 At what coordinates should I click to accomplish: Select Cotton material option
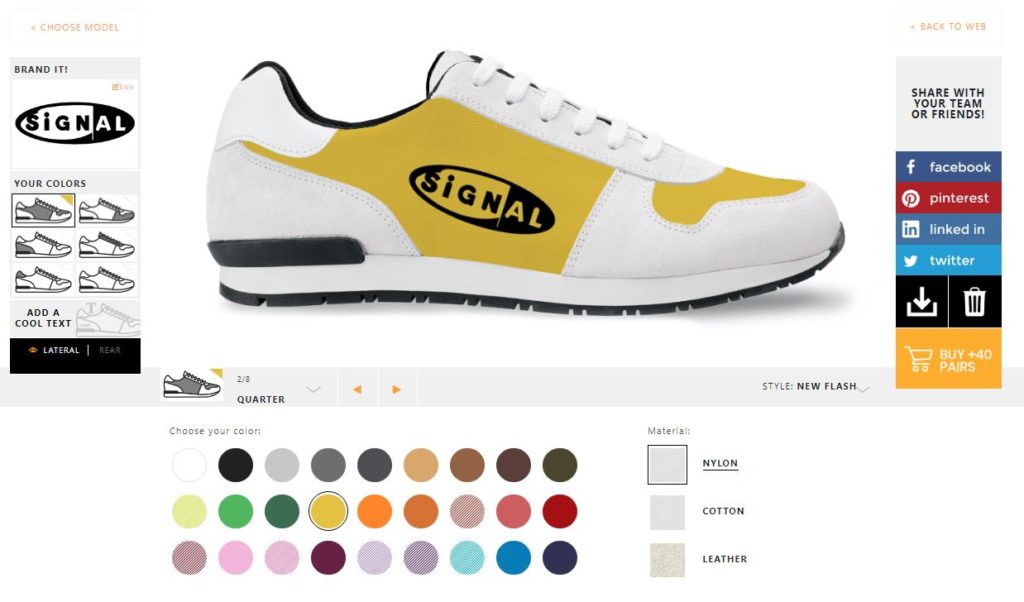tap(697, 511)
